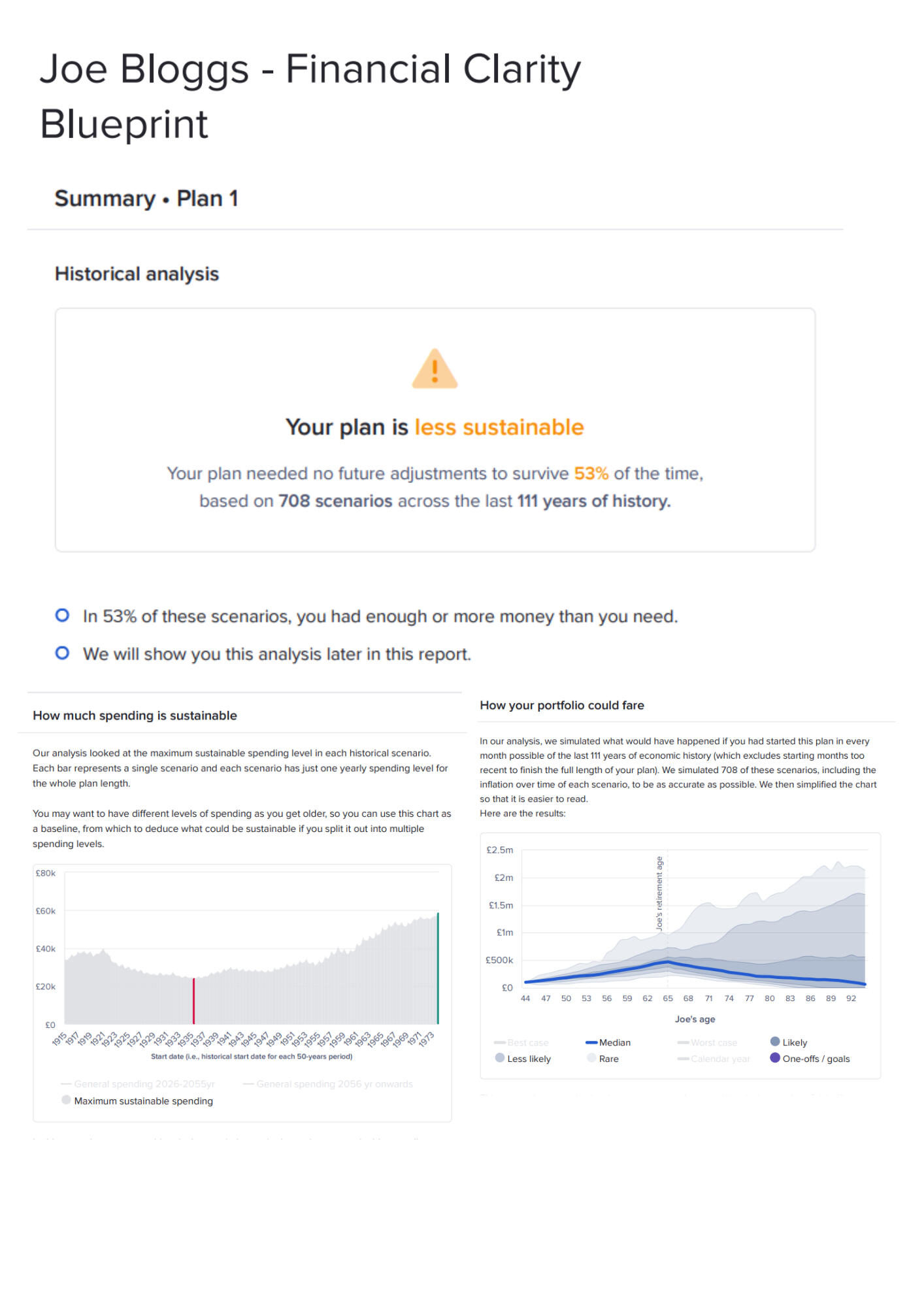Click the orange warning triangle icon
Screen dimensions: 924x1307
(435, 369)
